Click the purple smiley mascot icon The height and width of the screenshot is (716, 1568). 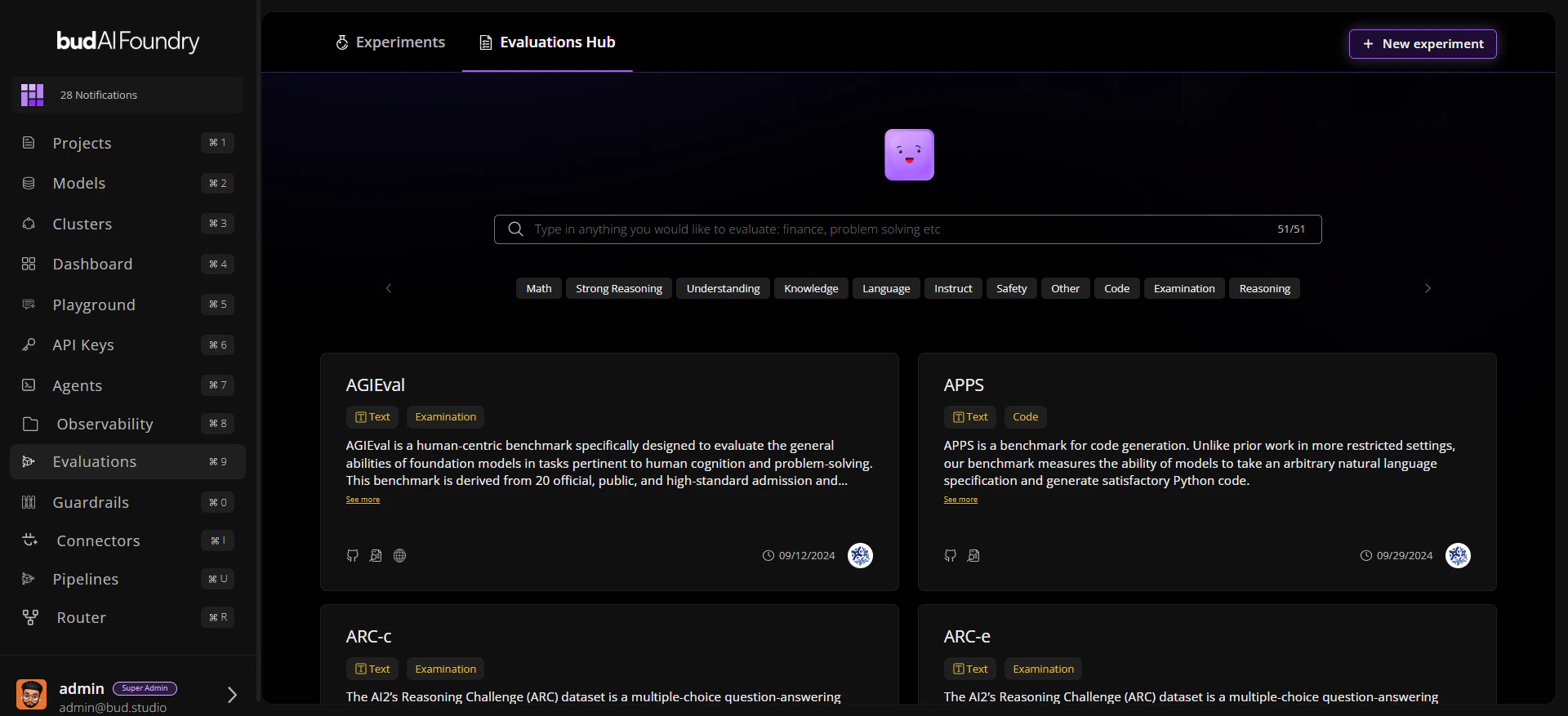click(909, 154)
